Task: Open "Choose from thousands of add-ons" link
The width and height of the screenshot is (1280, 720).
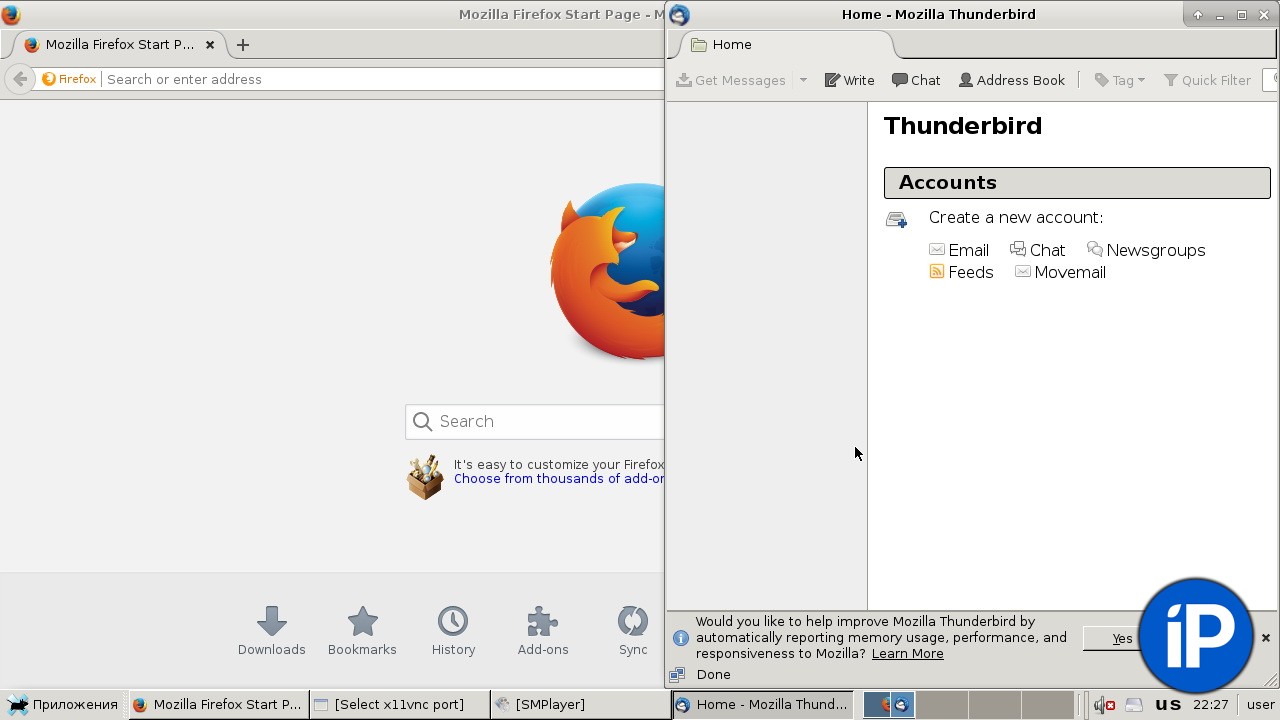Action: point(559,479)
